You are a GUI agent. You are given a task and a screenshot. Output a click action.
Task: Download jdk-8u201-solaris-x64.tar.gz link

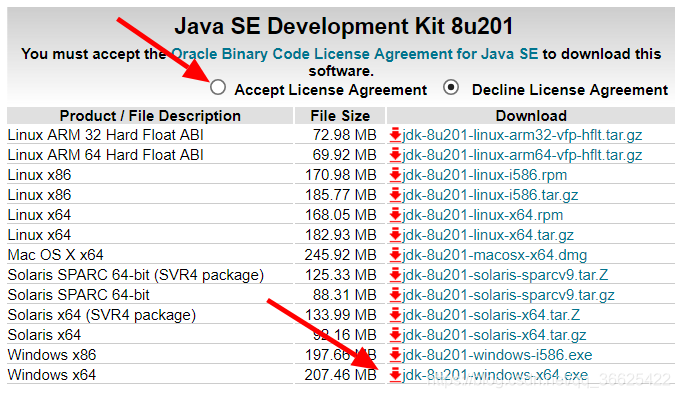pos(494,335)
